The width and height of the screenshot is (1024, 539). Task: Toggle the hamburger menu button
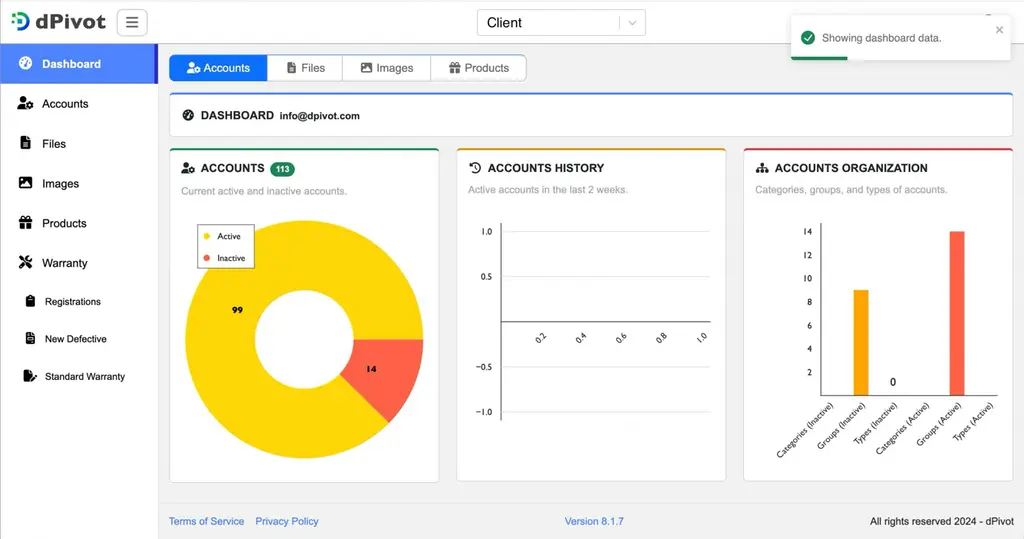[132, 22]
